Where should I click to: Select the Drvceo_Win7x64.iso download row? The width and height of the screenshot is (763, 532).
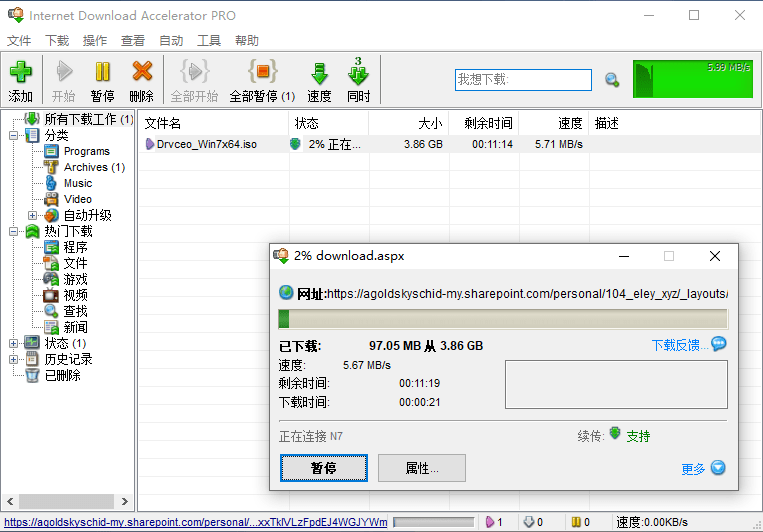tap(207, 144)
